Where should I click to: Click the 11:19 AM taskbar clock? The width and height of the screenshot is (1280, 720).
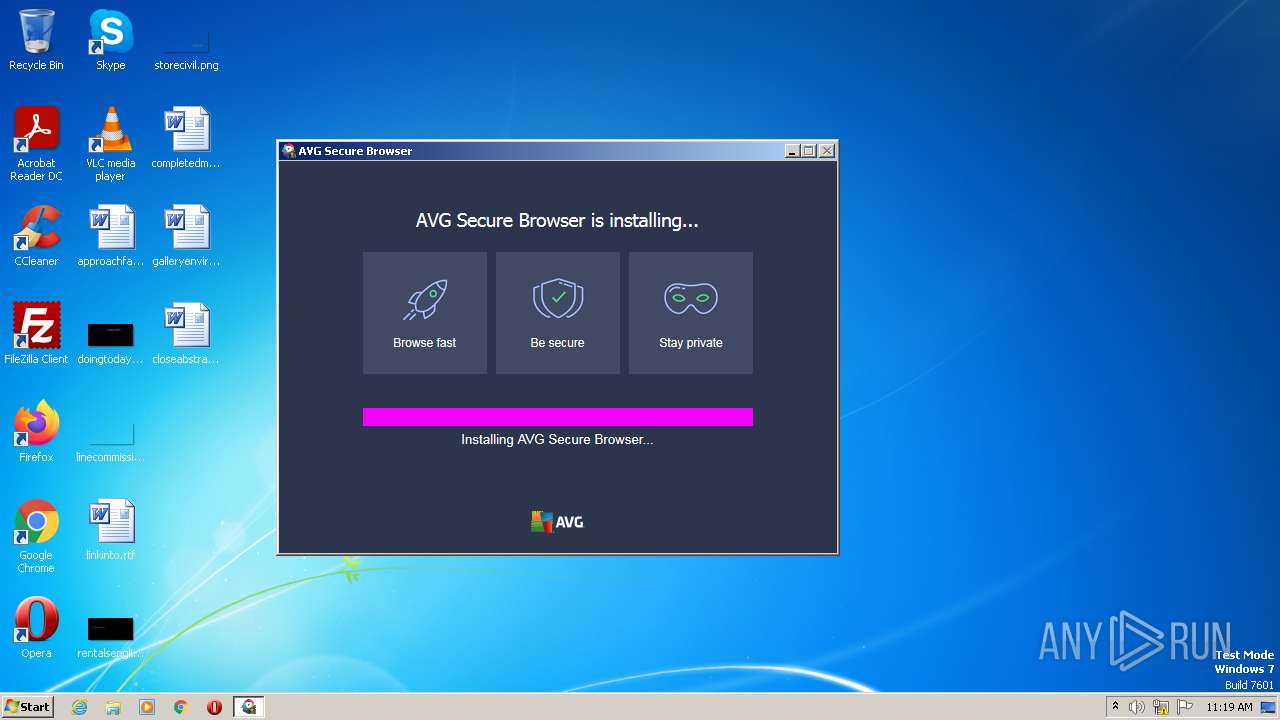coord(1229,707)
